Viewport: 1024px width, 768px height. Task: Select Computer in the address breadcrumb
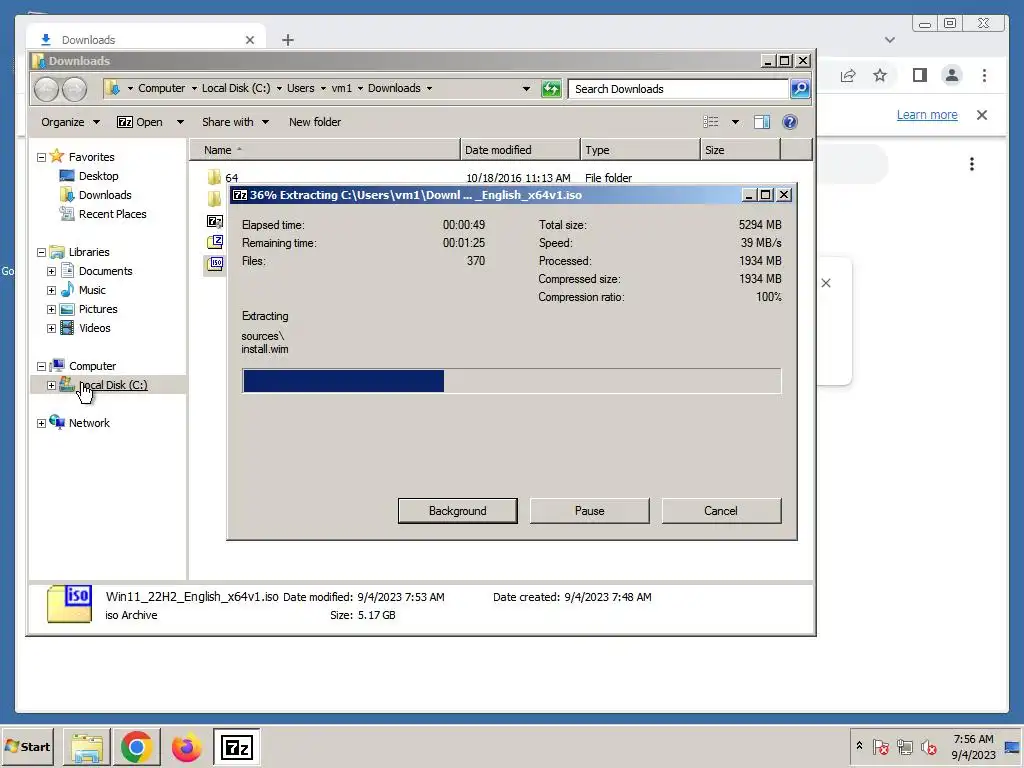(161, 88)
